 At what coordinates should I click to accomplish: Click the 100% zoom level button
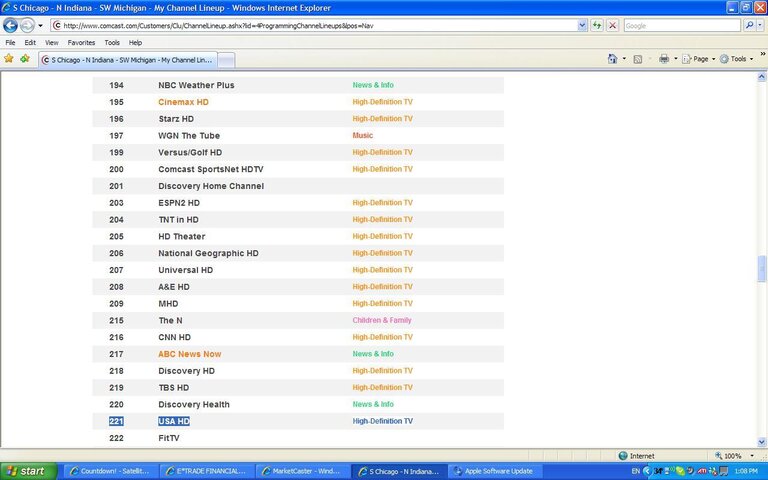(x=728, y=456)
